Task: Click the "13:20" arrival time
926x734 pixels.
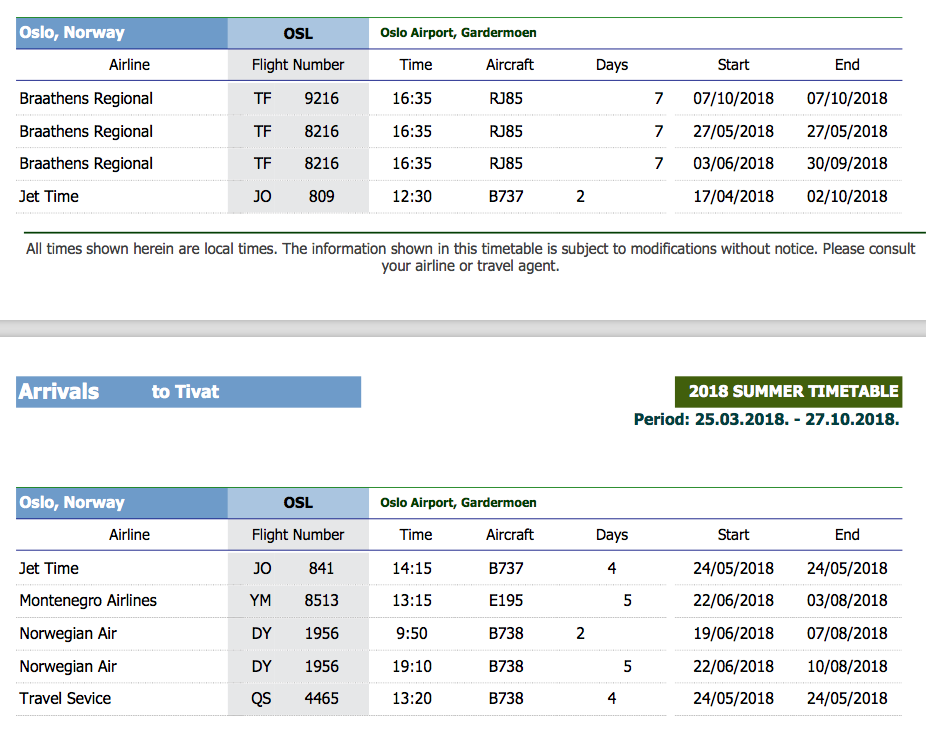Action: pos(412,698)
